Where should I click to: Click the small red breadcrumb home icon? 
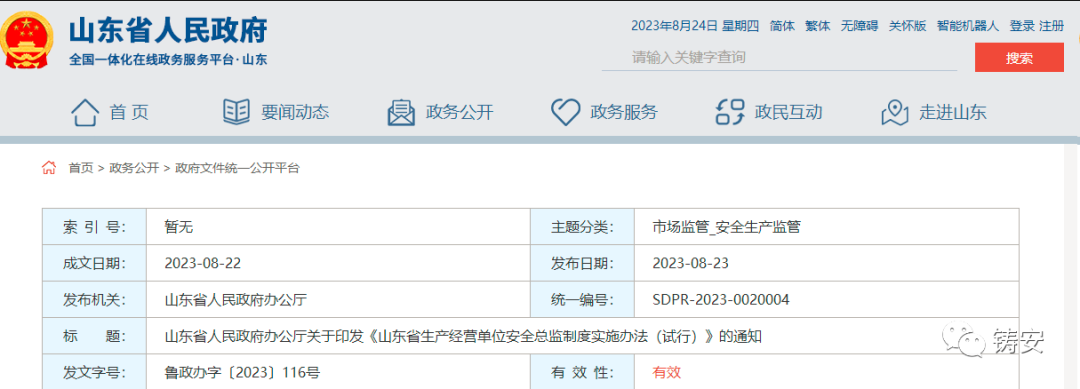[x=49, y=167]
